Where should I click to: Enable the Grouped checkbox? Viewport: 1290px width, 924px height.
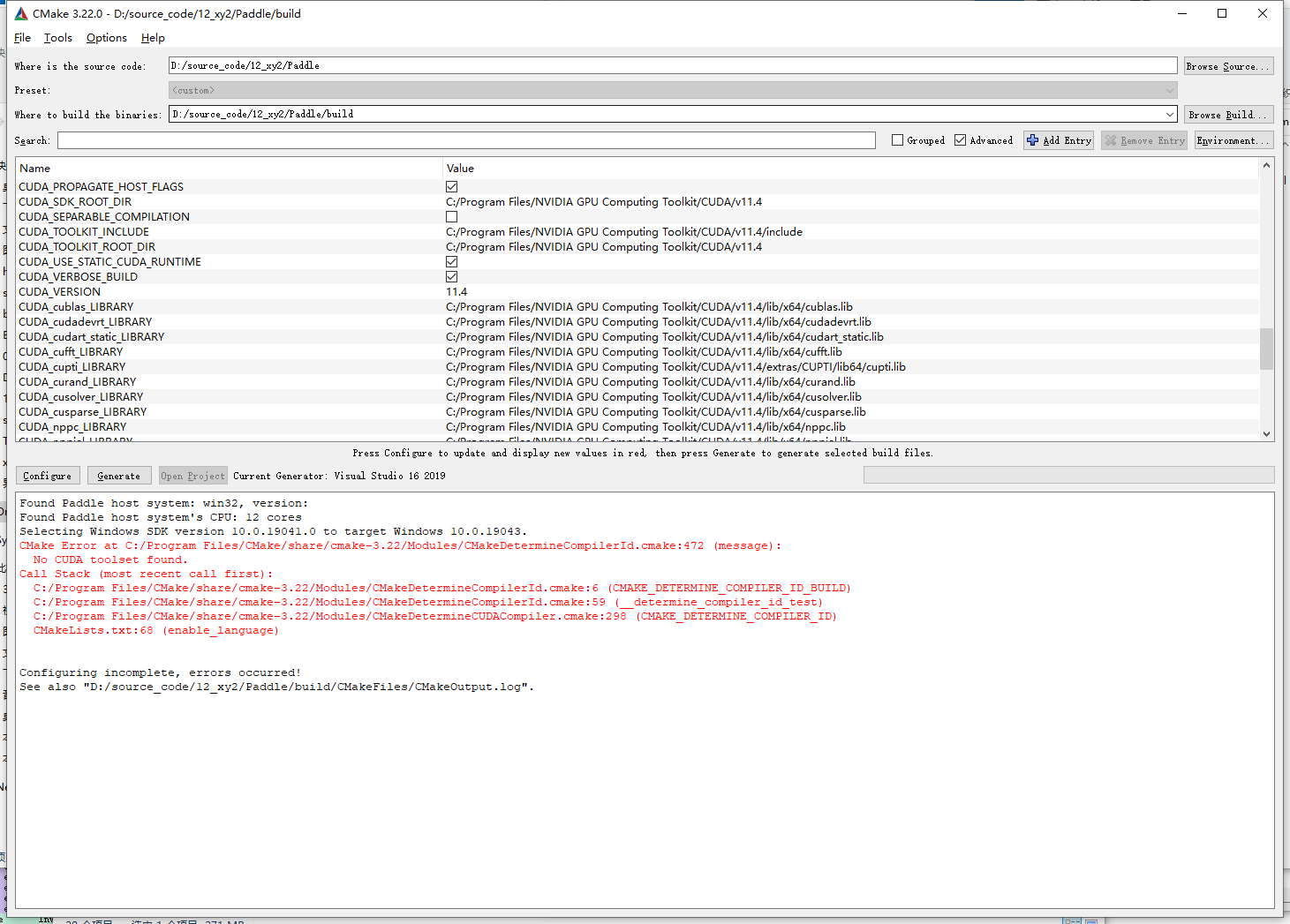click(897, 139)
